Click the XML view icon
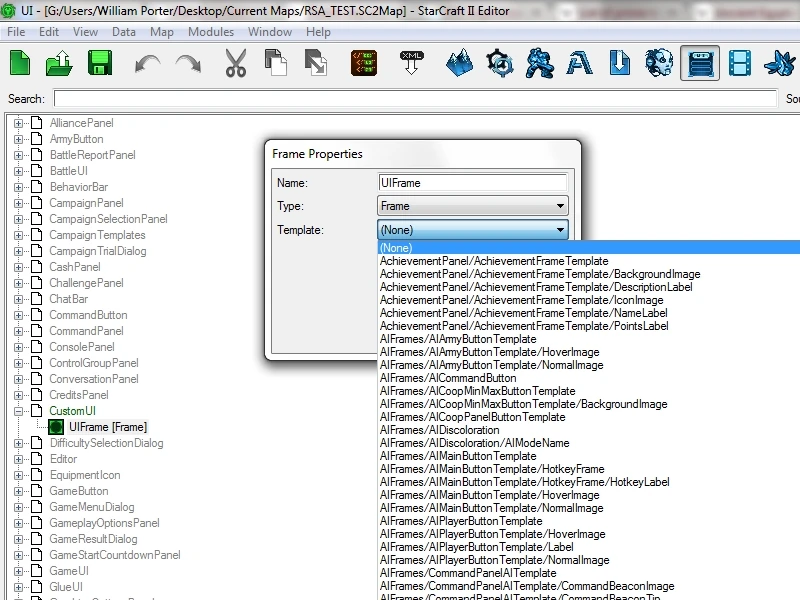Image resolution: width=800 pixels, height=600 pixels. tap(412, 63)
